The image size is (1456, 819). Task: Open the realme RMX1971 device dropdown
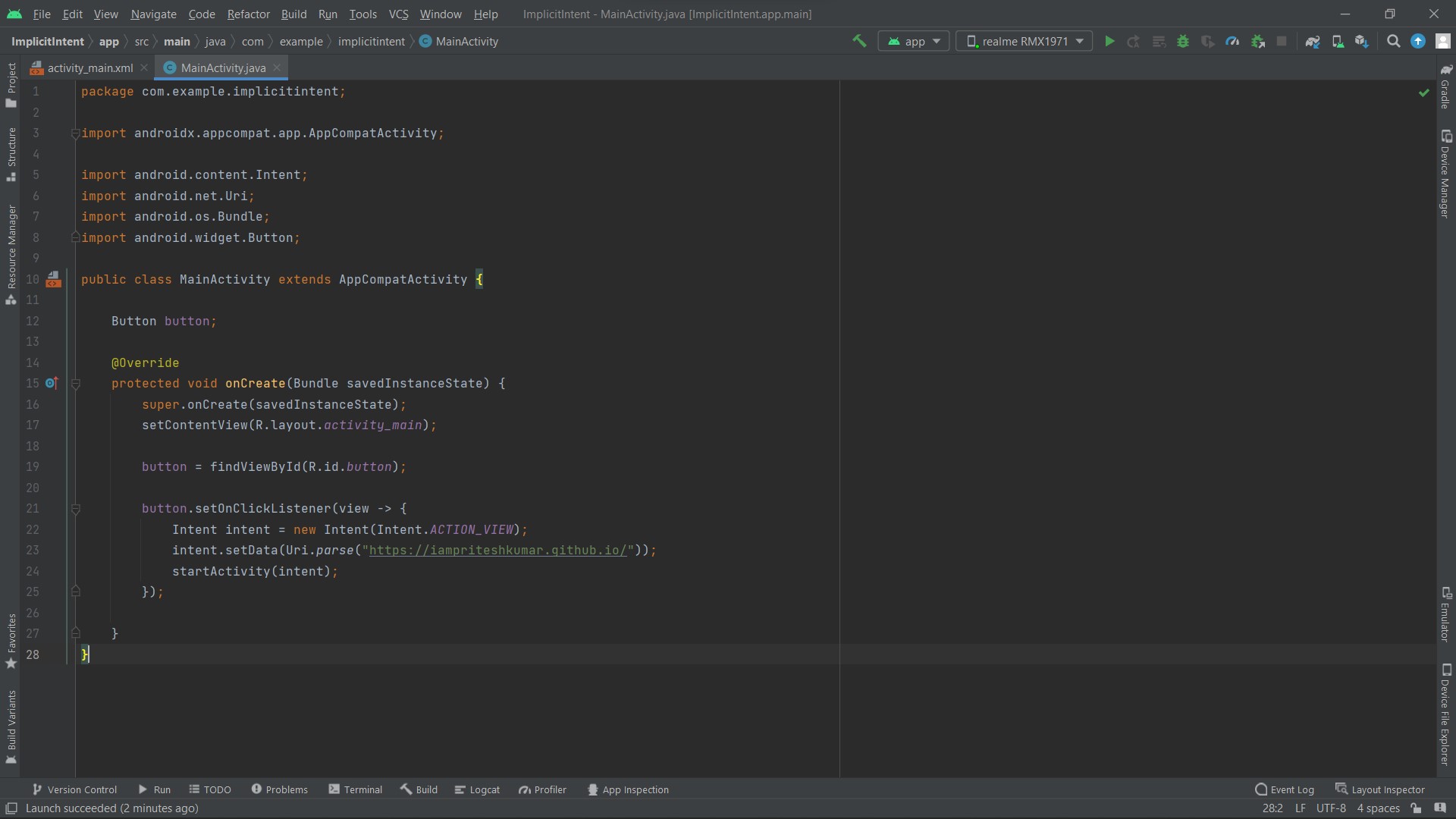click(1024, 41)
